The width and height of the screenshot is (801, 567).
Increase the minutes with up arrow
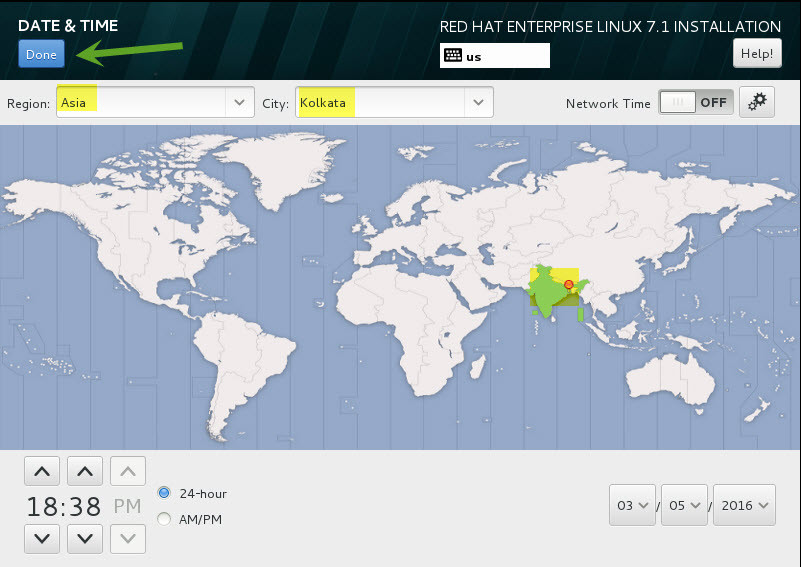click(x=85, y=471)
